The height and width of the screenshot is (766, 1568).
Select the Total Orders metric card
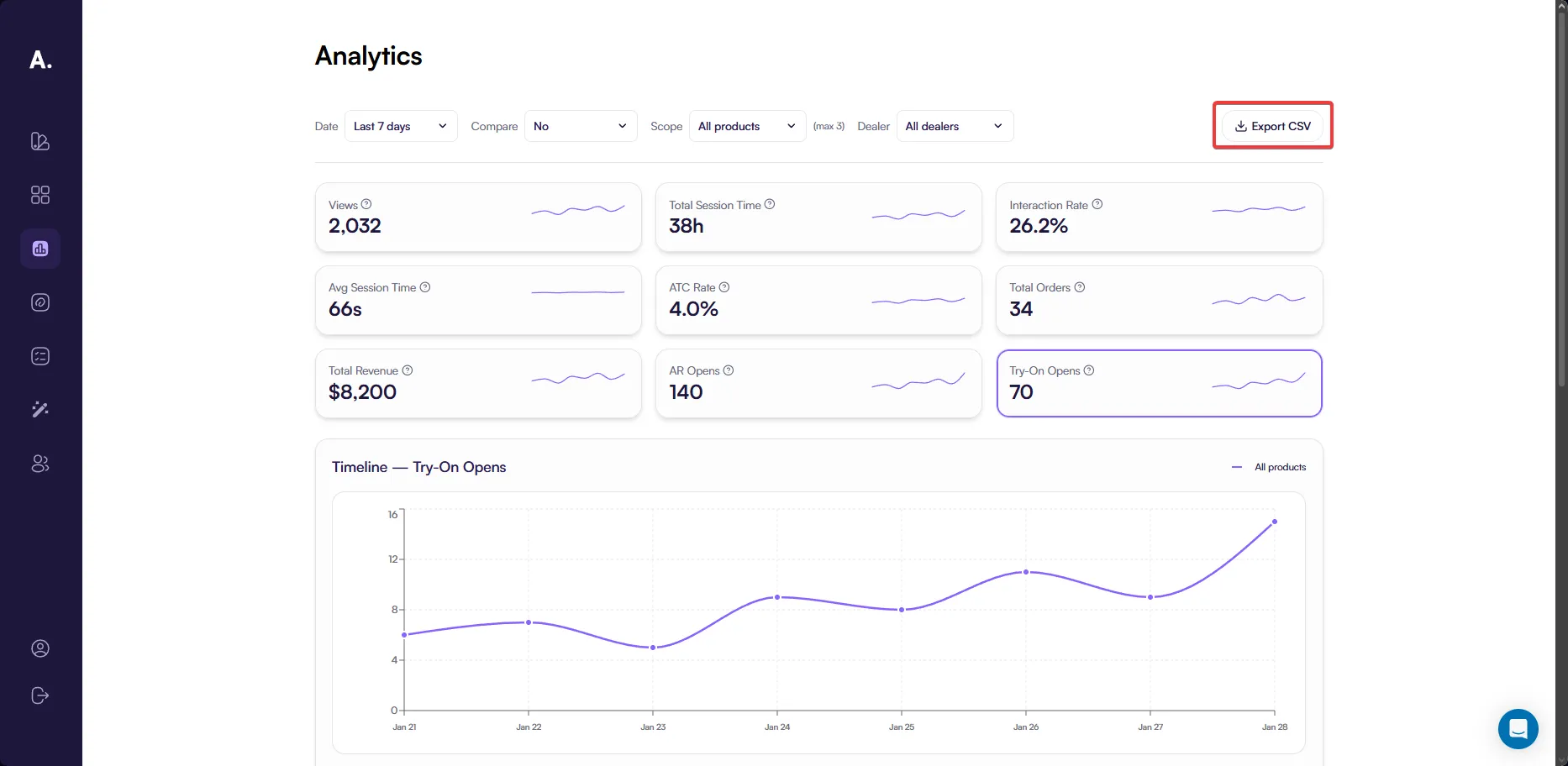coord(1159,301)
